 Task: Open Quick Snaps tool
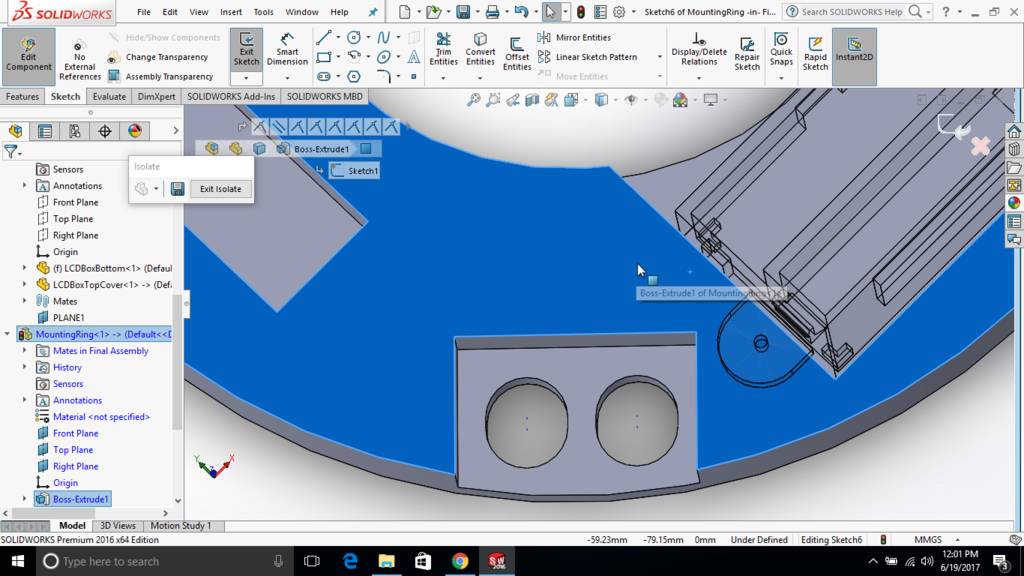(781, 50)
